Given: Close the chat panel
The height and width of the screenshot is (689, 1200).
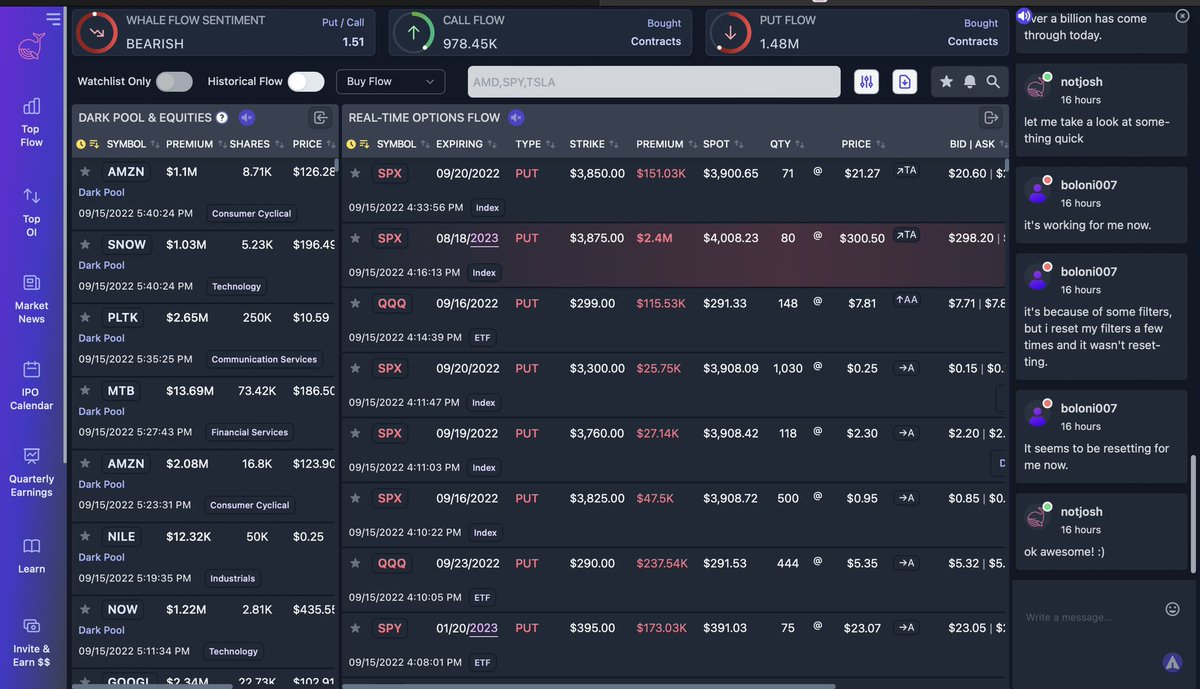Looking at the screenshot, I should [1182, 16].
